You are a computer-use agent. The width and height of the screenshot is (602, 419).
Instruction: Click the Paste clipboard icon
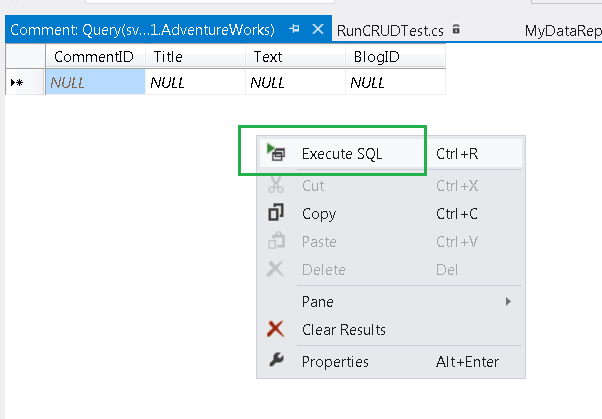(277, 241)
